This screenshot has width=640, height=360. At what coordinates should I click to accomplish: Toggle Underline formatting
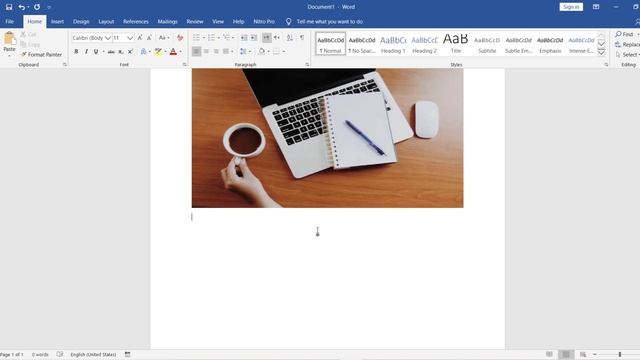tap(96, 51)
